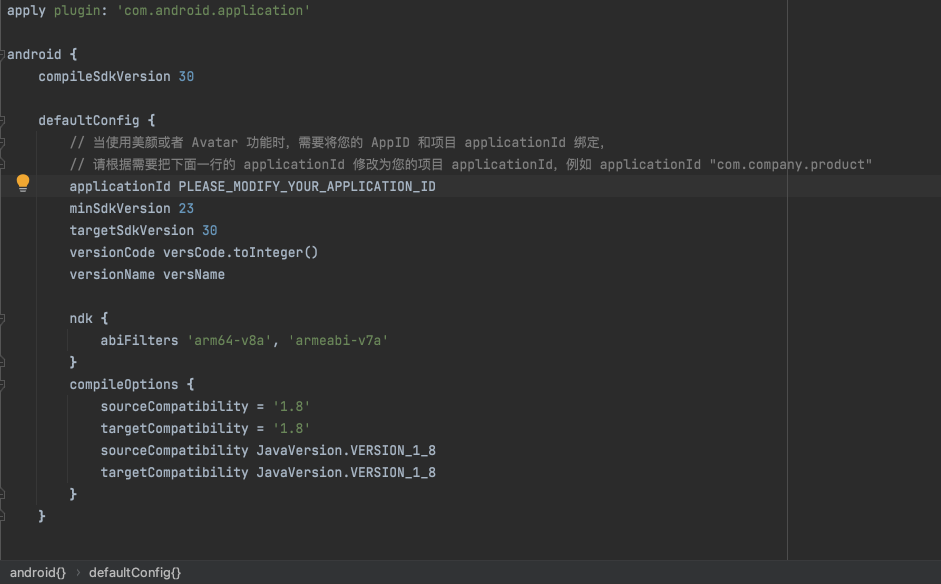
Task: Collapse the defaultConfig block fold marker
Action: pos(3,120)
